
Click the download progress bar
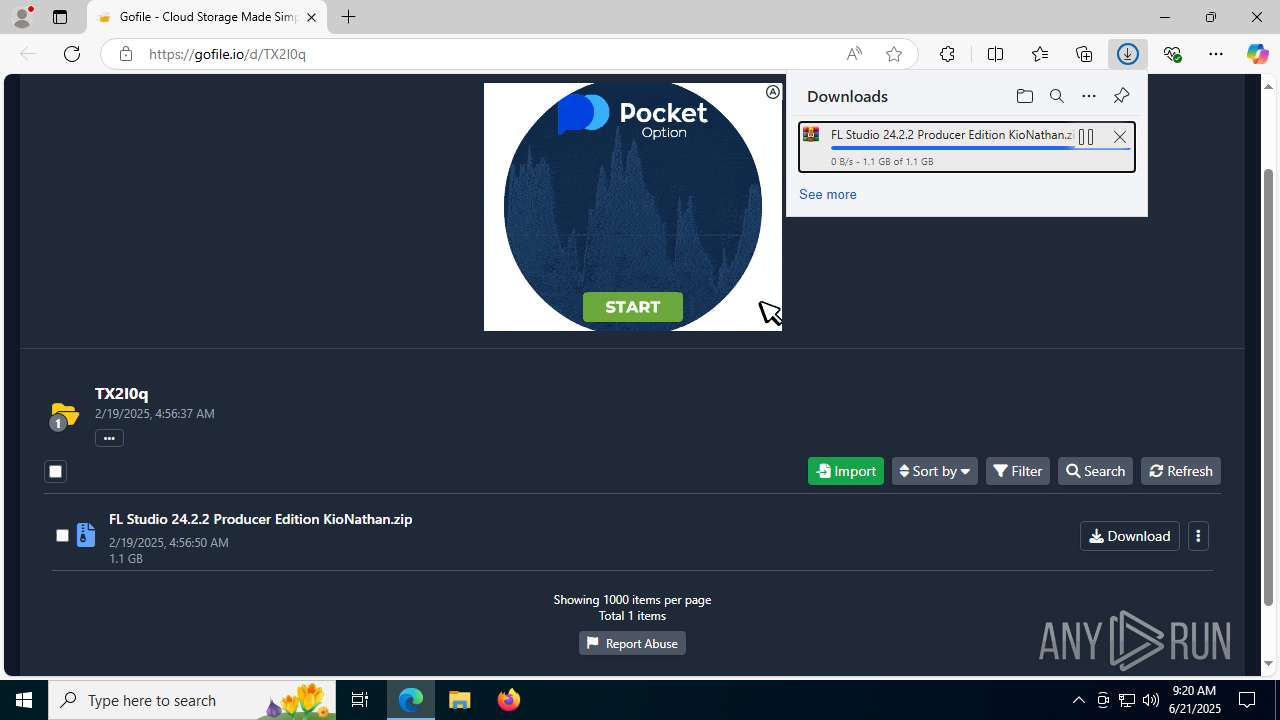(x=980, y=148)
